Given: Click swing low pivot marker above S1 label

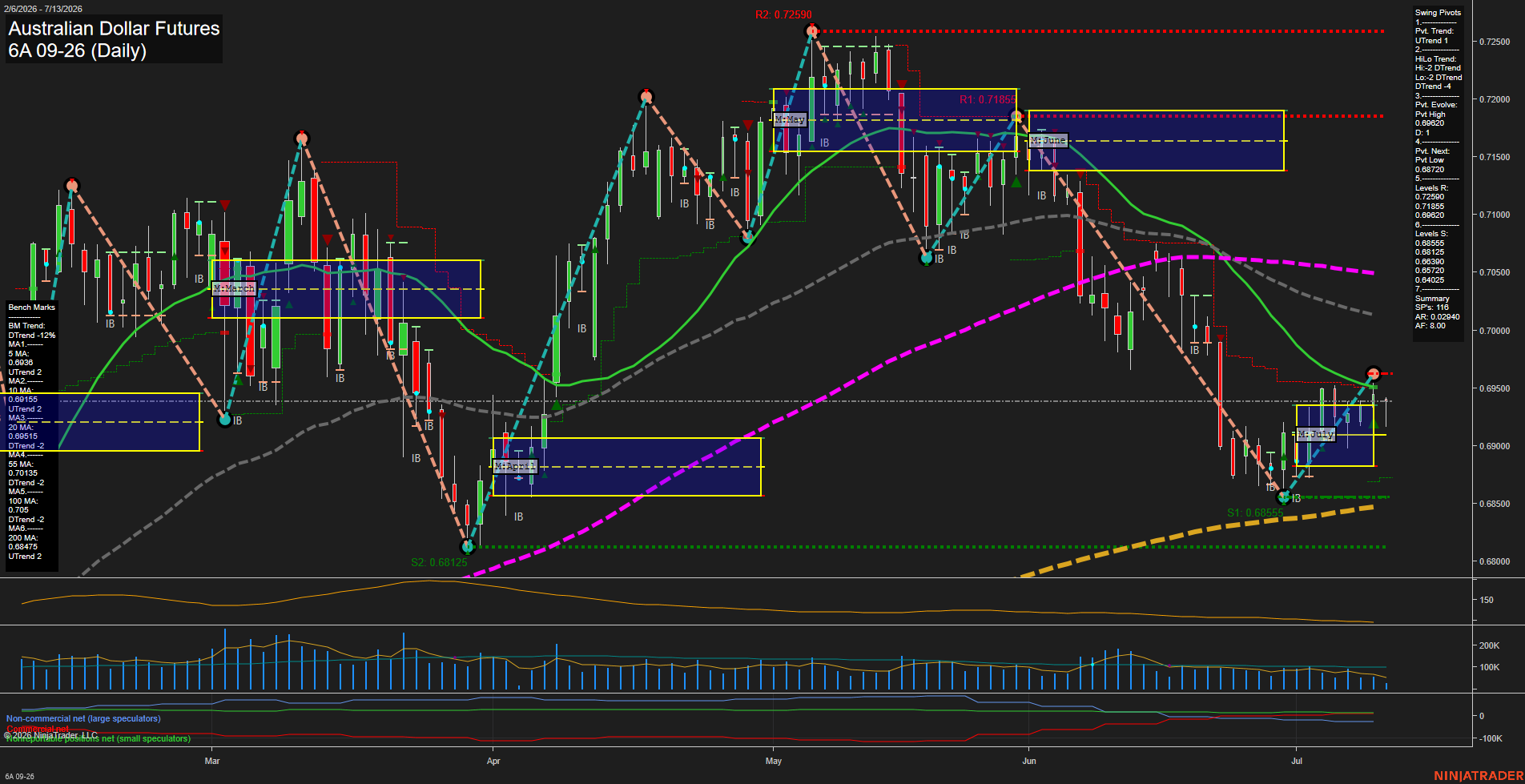Looking at the screenshot, I should coord(1284,497).
